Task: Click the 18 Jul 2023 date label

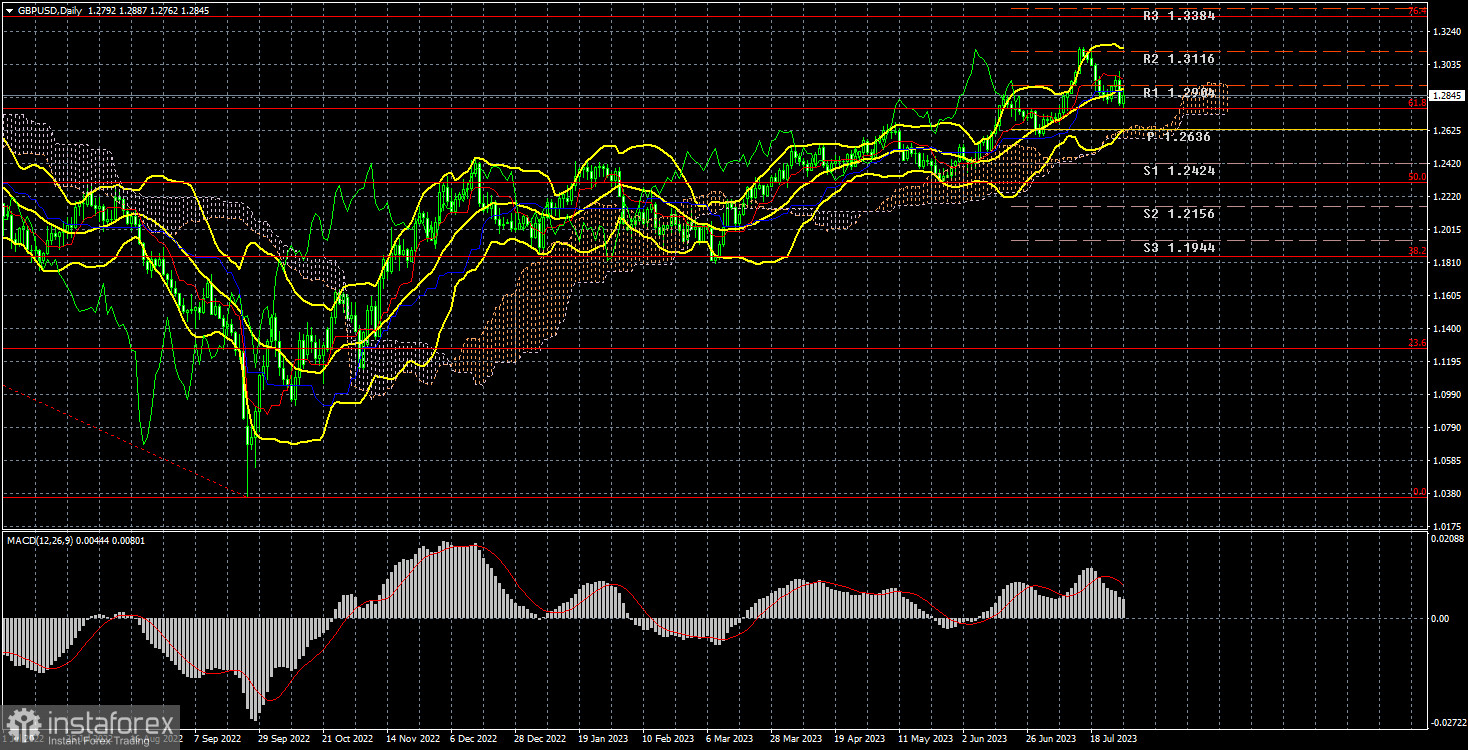Action: pos(1116,739)
